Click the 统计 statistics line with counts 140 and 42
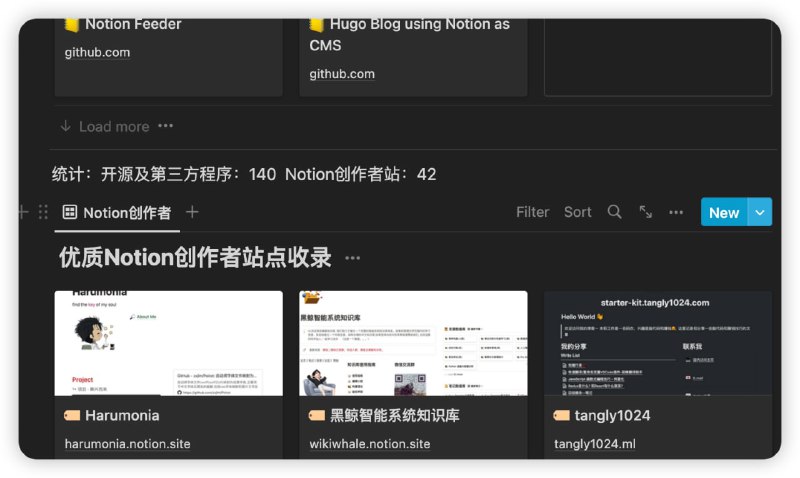 pos(244,174)
